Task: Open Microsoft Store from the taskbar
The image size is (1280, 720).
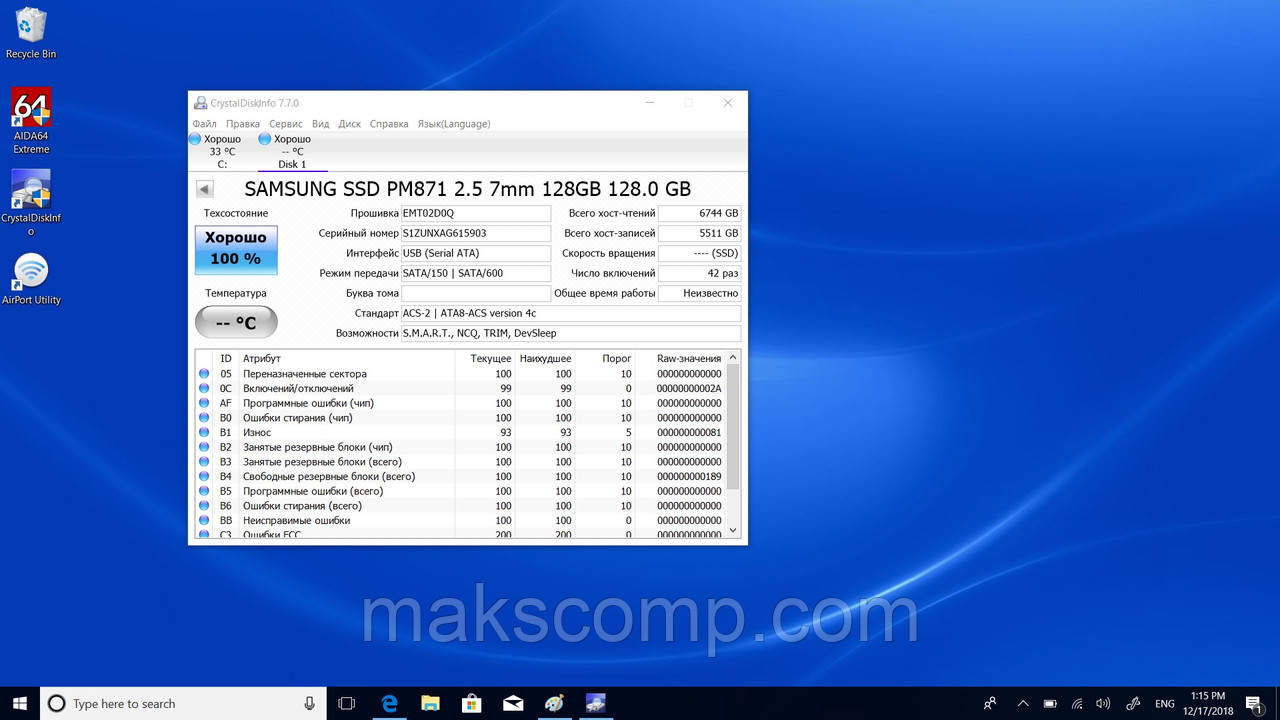Action: click(x=471, y=703)
